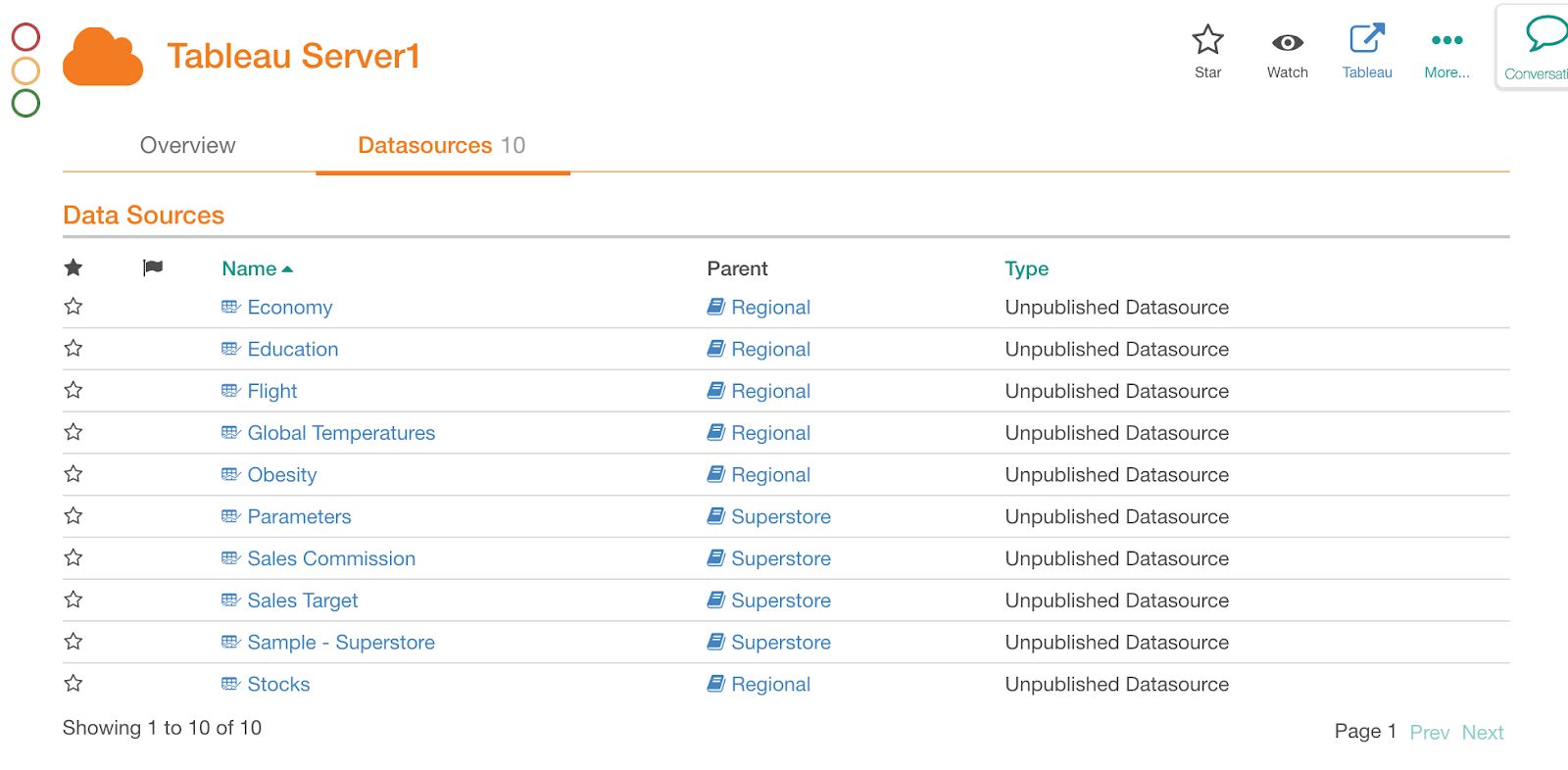
Task: Click datasource icon beside Sales Target
Action: click(x=231, y=600)
